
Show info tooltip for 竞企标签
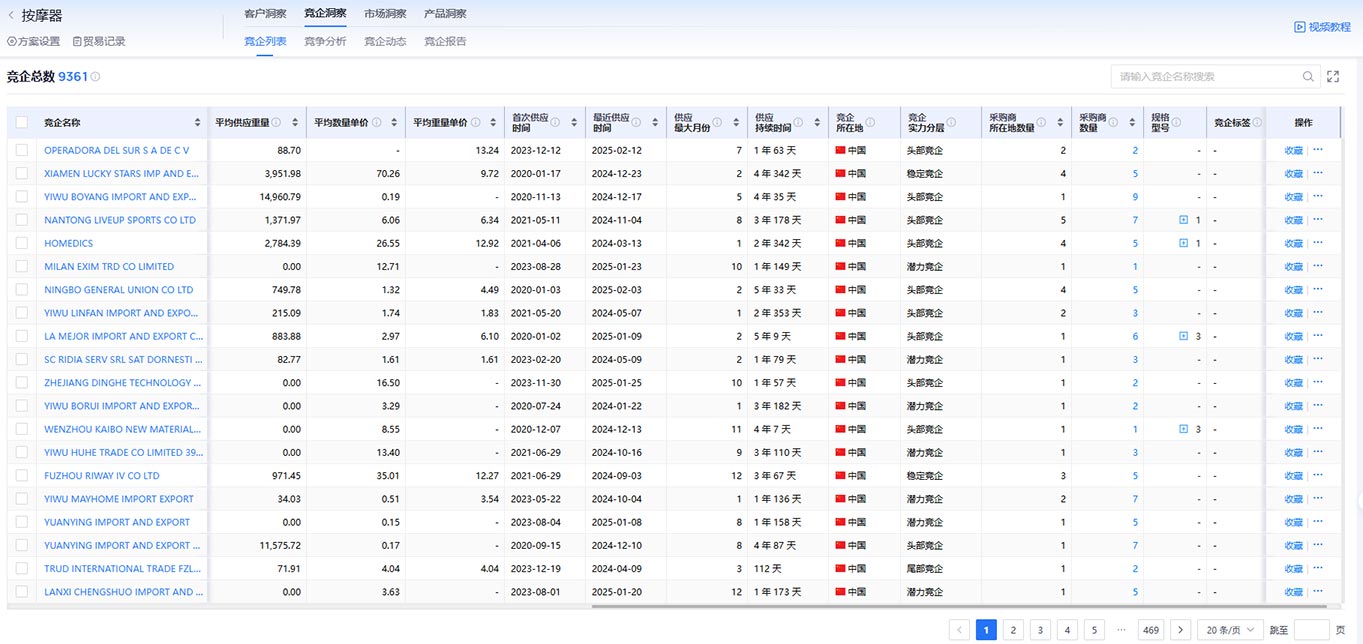[x=1257, y=122]
